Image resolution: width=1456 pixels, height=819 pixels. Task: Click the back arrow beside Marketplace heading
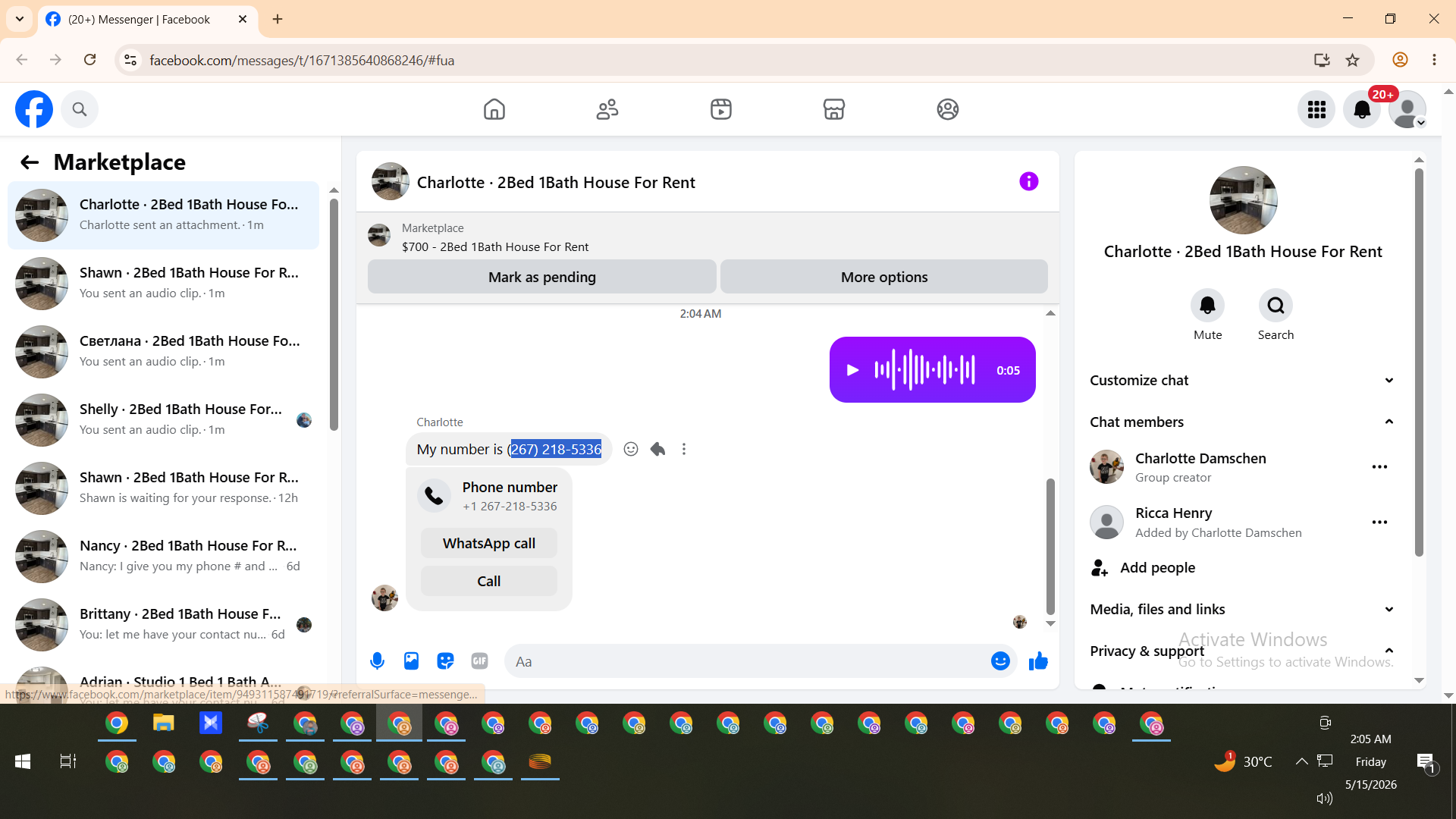pos(30,162)
